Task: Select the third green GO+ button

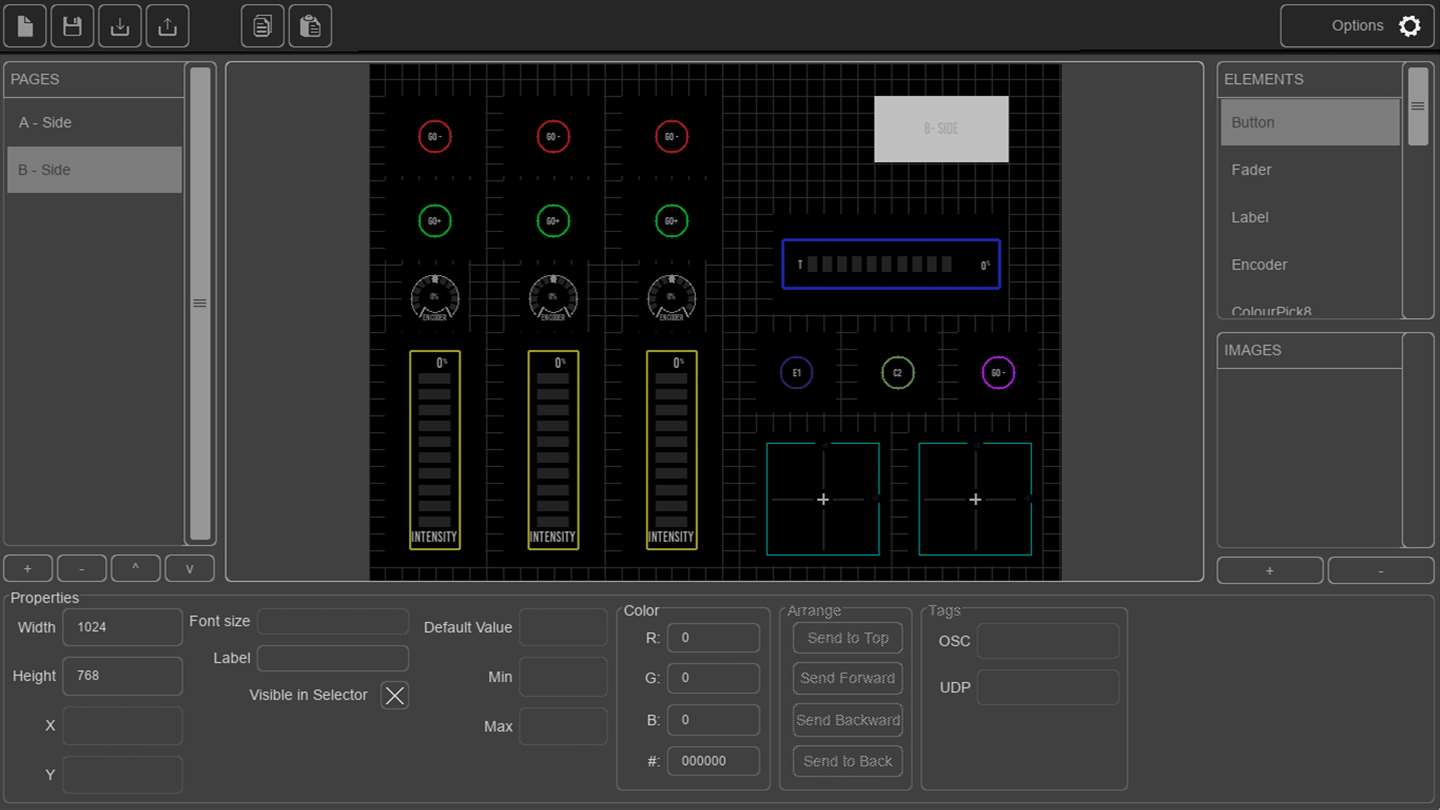Action: point(671,221)
